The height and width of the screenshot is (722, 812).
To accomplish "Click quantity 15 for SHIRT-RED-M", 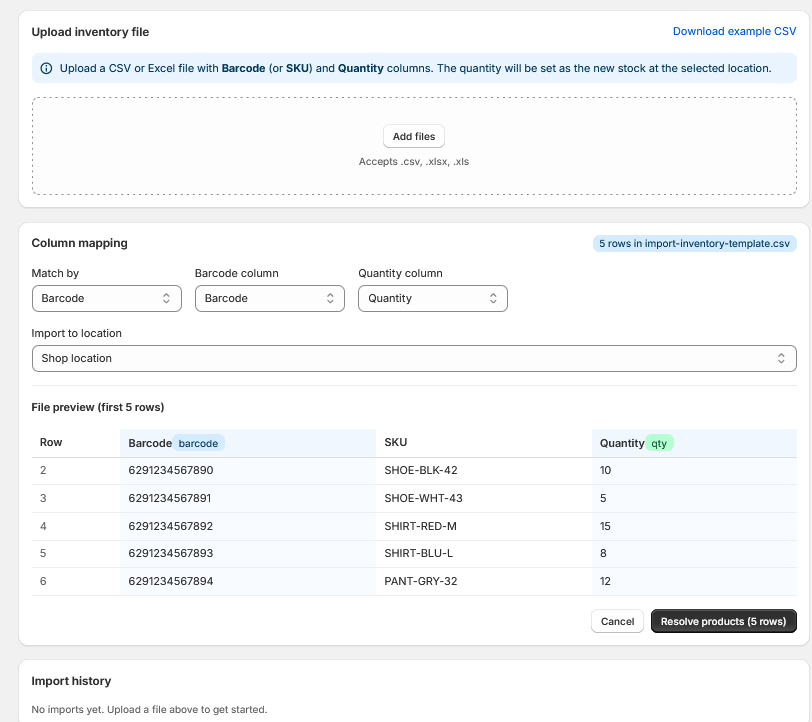I will coord(605,526).
